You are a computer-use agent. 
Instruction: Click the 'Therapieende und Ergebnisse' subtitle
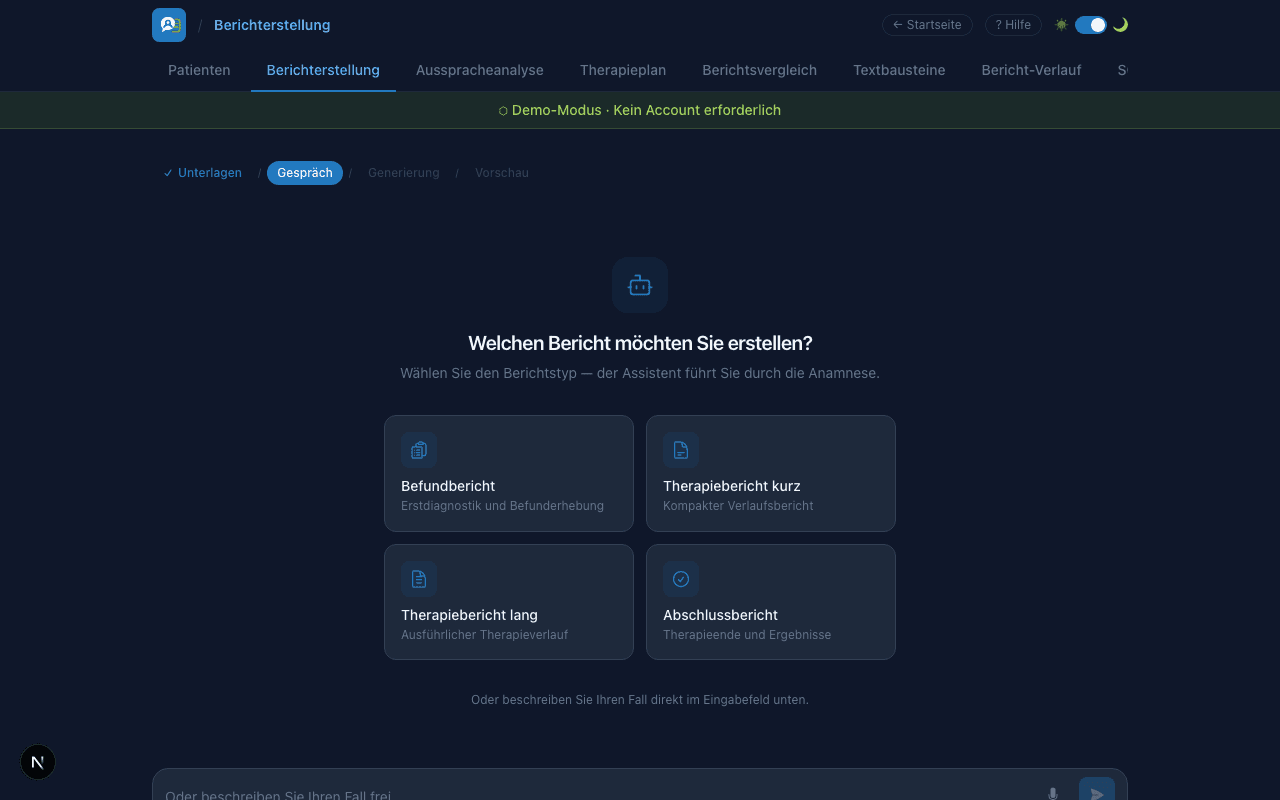click(x=747, y=635)
